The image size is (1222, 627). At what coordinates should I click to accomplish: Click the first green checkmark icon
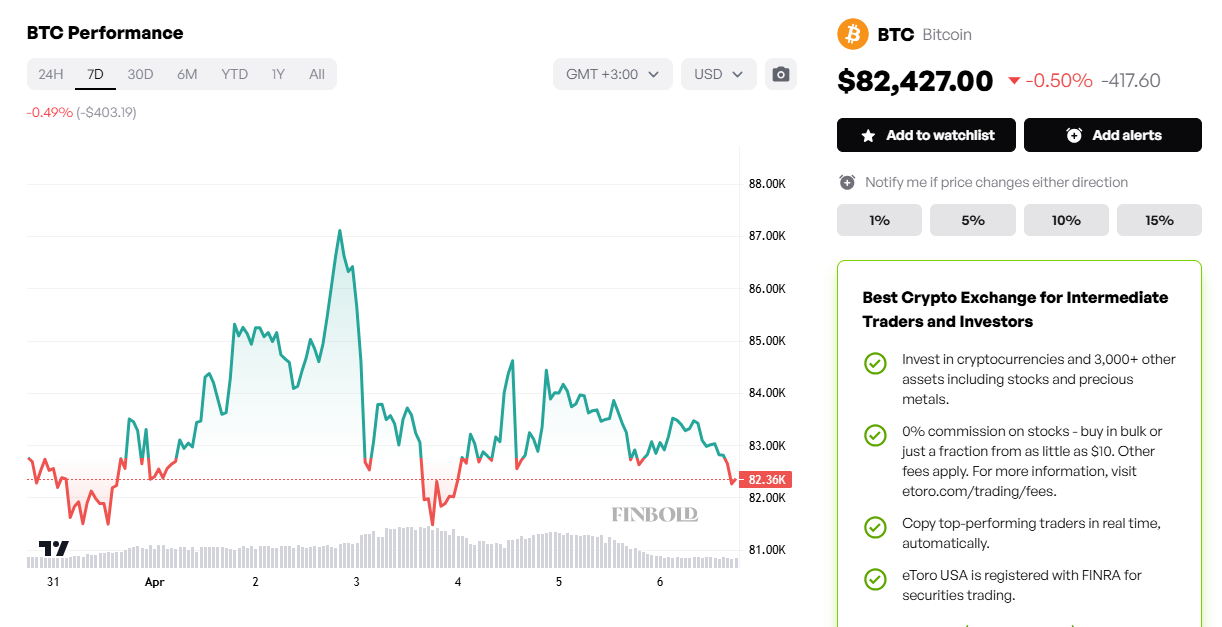(875, 363)
